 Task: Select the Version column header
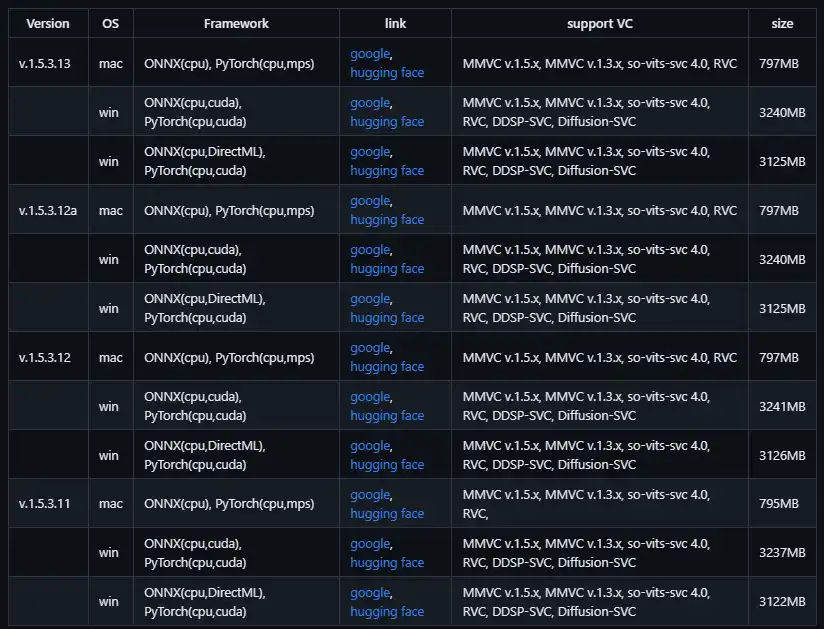coord(48,24)
